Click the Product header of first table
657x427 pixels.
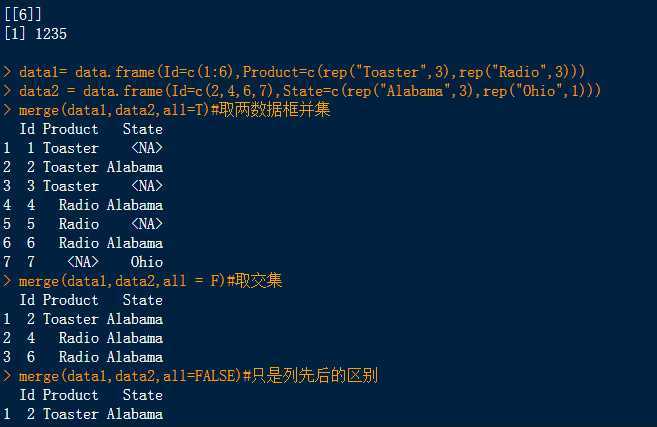pos(70,129)
